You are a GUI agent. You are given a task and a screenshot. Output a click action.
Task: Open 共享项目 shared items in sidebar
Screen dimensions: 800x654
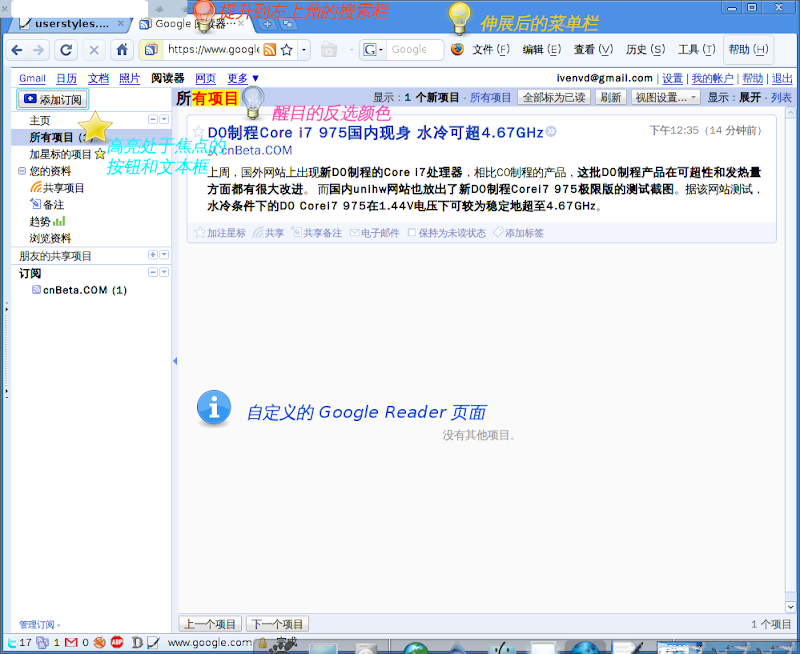pos(57,188)
